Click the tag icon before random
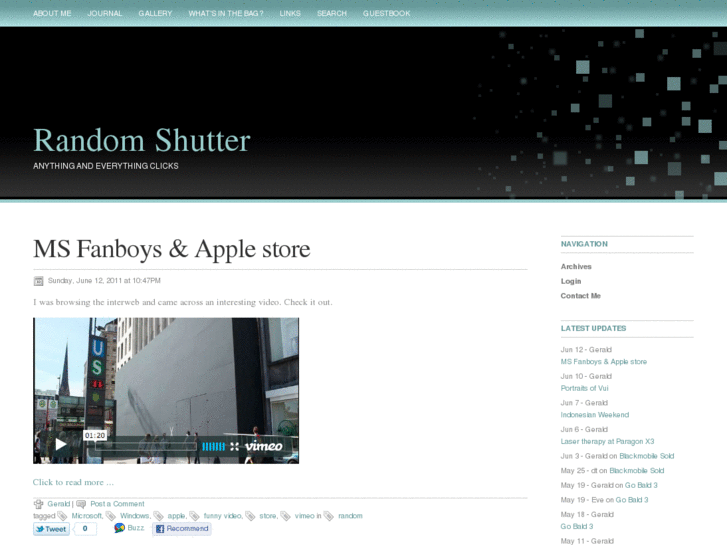This screenshot has height=545, width=727. pyautogui.click(x=329, y=516)
